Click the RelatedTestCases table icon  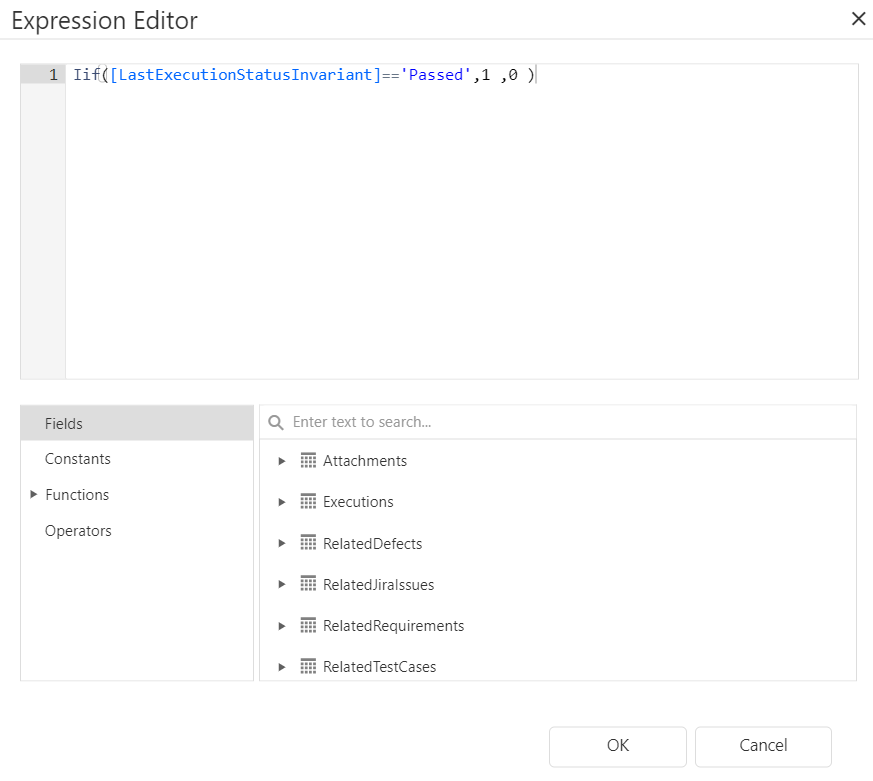pyautogui.click(x=308, y=666)
